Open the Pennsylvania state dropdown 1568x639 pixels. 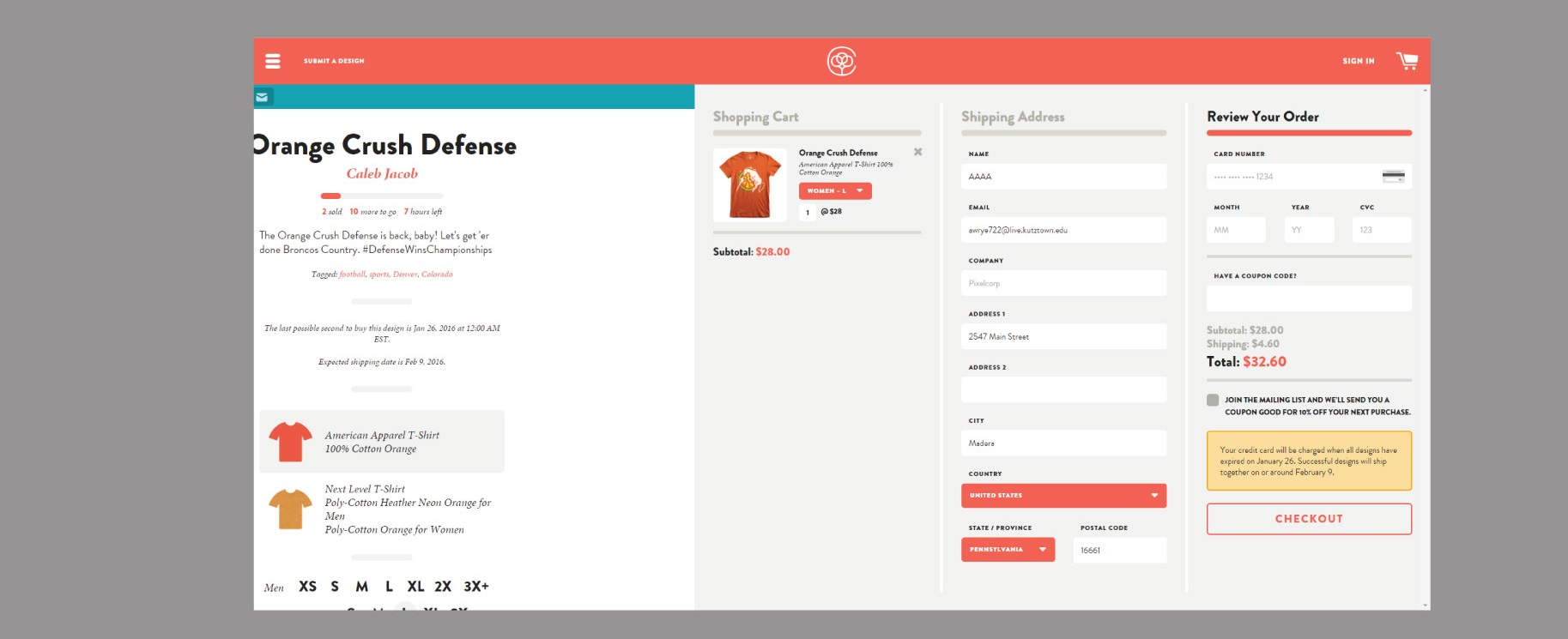tap(1008, 550)
